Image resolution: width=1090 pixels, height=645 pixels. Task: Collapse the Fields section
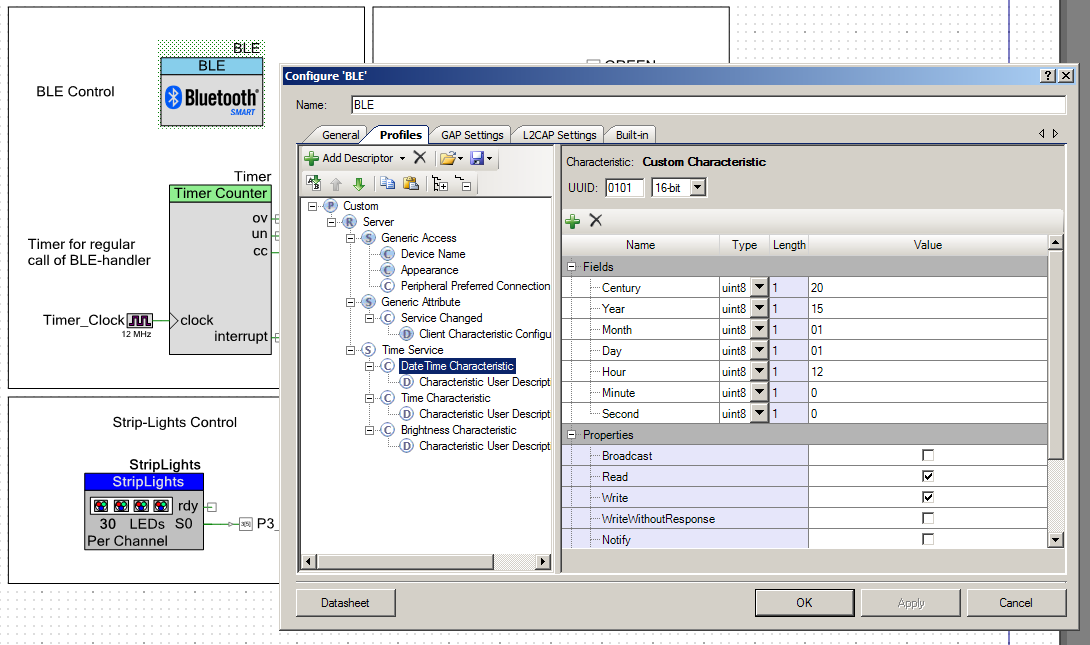click(571, 266)
